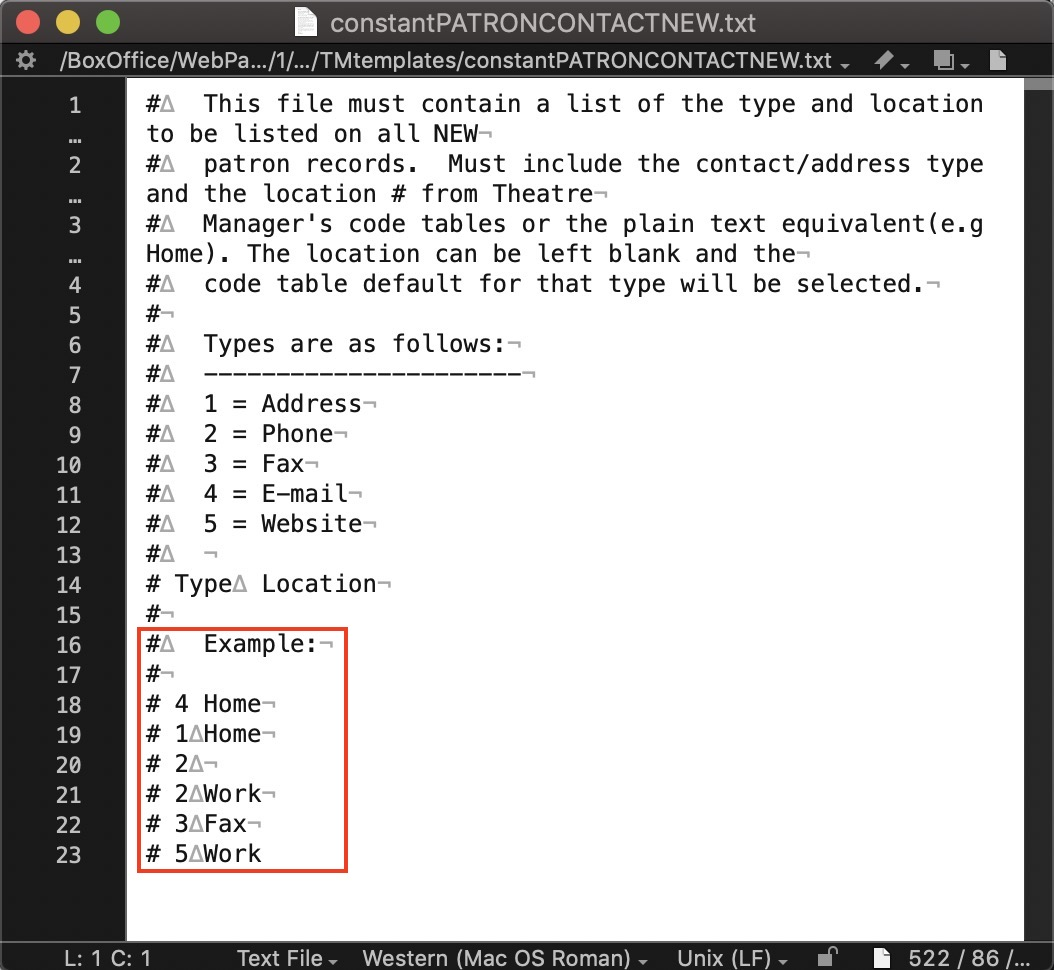Open the gear settings menu in toolbar
Viewport: 1054px width, 970px height.
(26, 60)
